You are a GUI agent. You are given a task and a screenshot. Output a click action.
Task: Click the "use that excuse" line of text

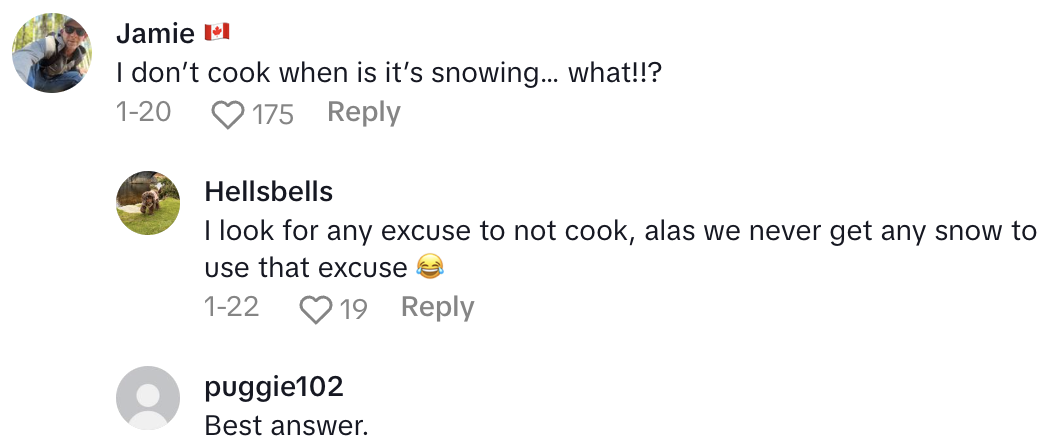click(x=306, y=268)
